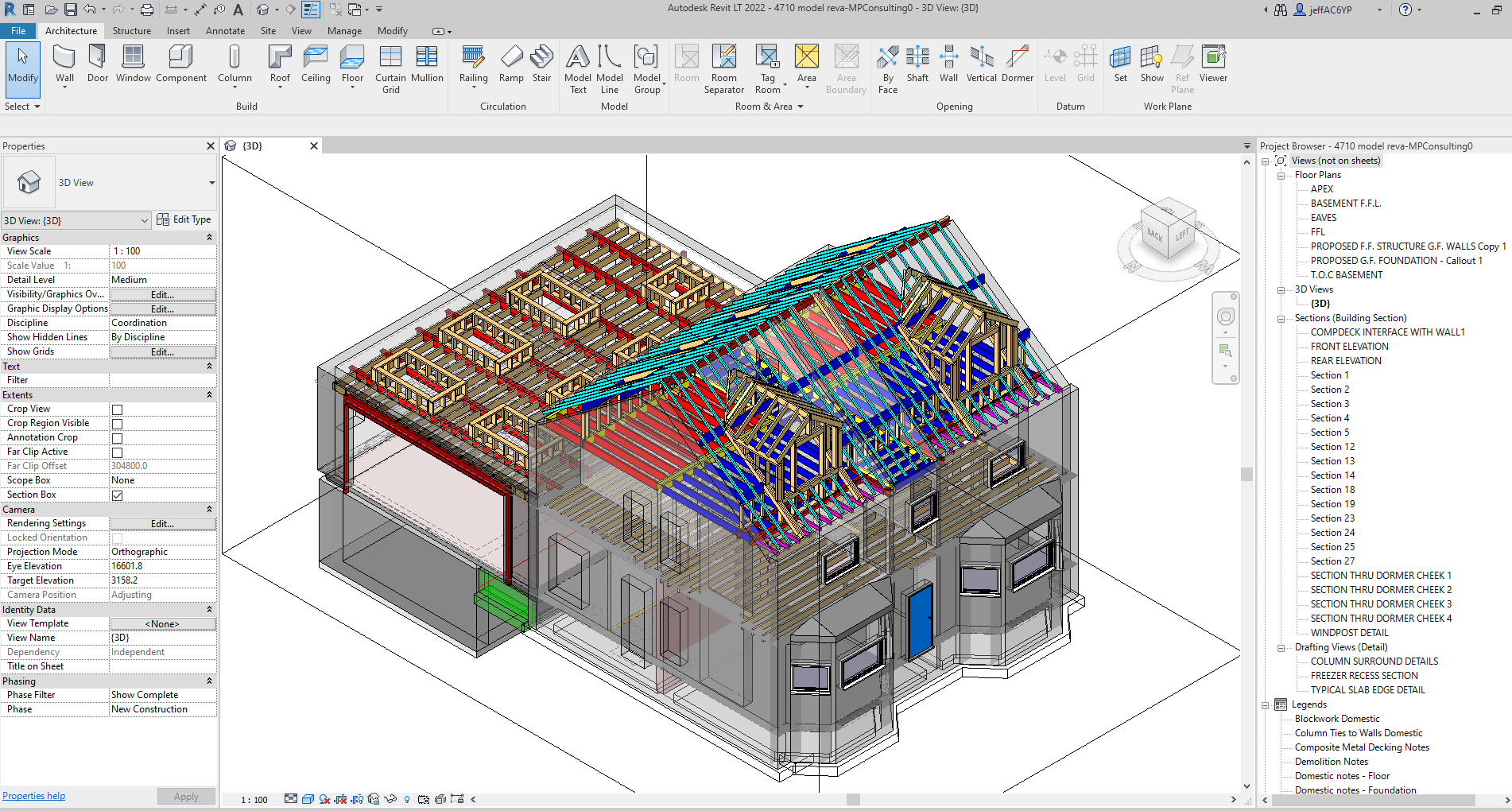Uncheck the Section Box checkbox
The width and height of the screenshot is (1512, 811).
click(x=118, y=495)
